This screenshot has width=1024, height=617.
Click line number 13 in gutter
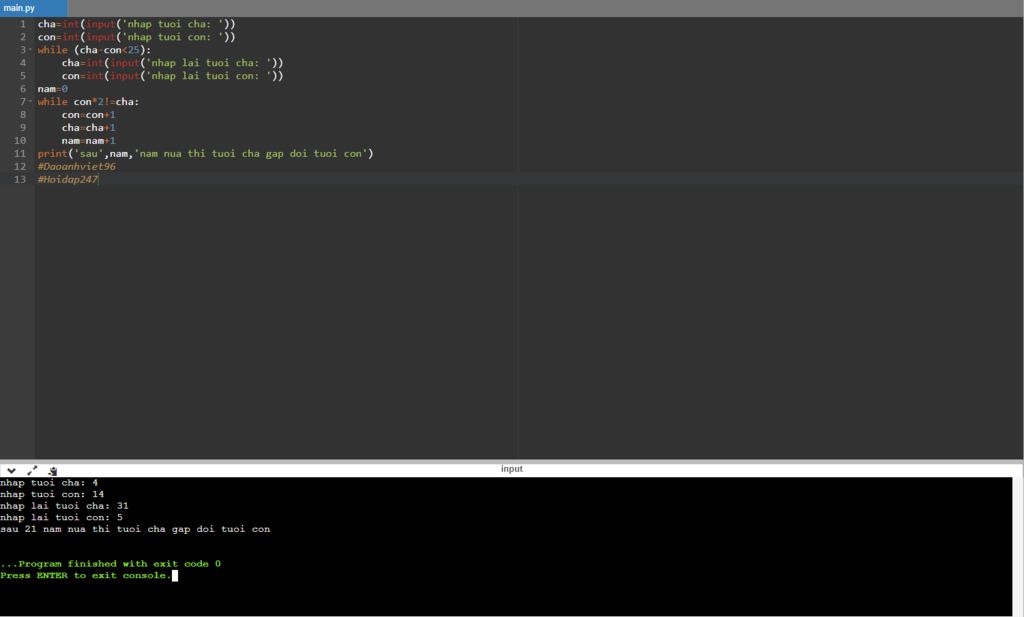[x=20, y=180]
